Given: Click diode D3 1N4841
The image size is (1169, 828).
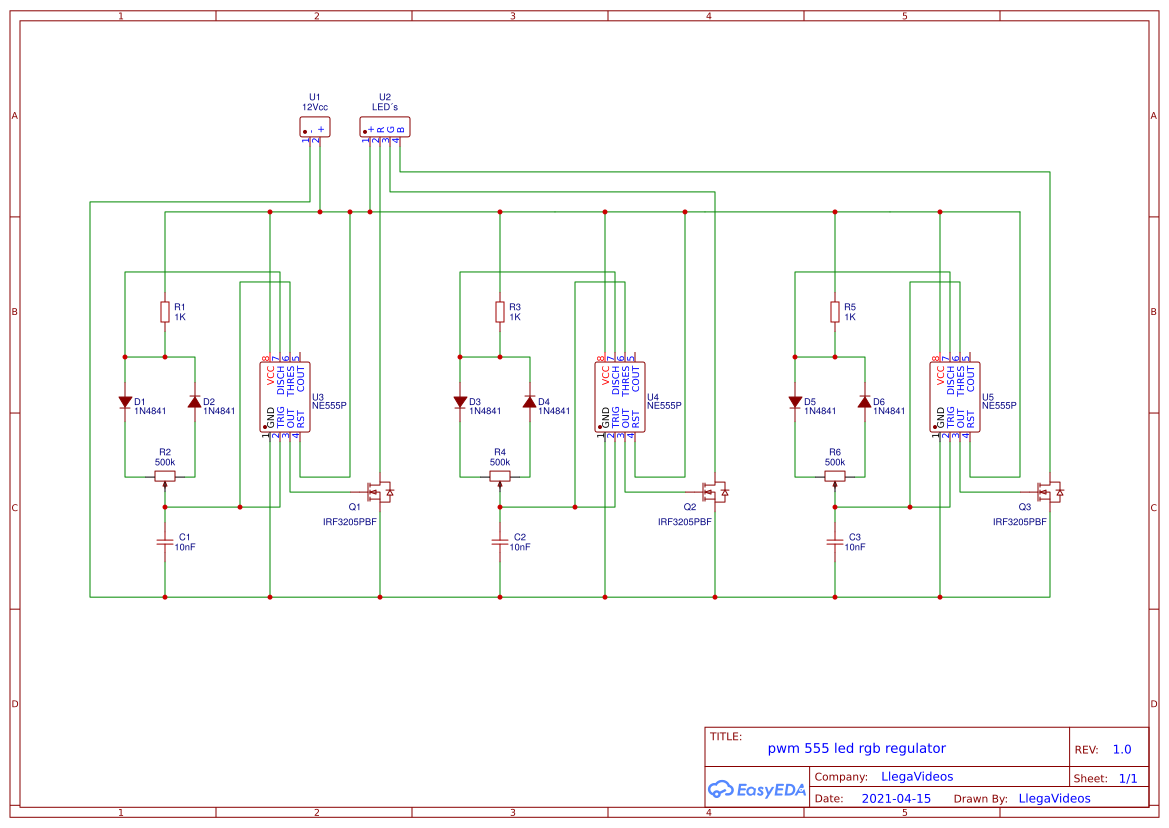Looking at the screenshot, I should (460, 401).
